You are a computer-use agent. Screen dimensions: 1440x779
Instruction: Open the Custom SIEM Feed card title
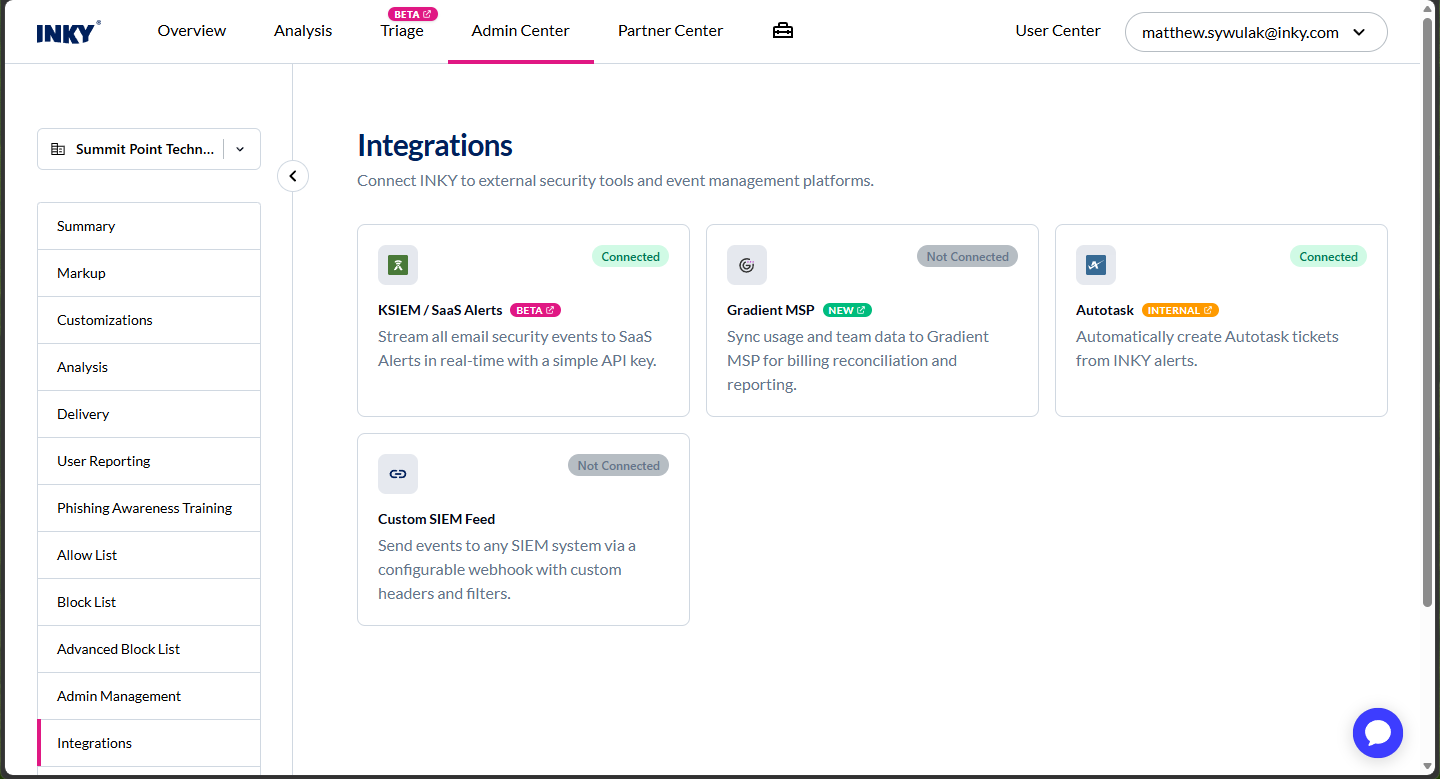(437, 519)
